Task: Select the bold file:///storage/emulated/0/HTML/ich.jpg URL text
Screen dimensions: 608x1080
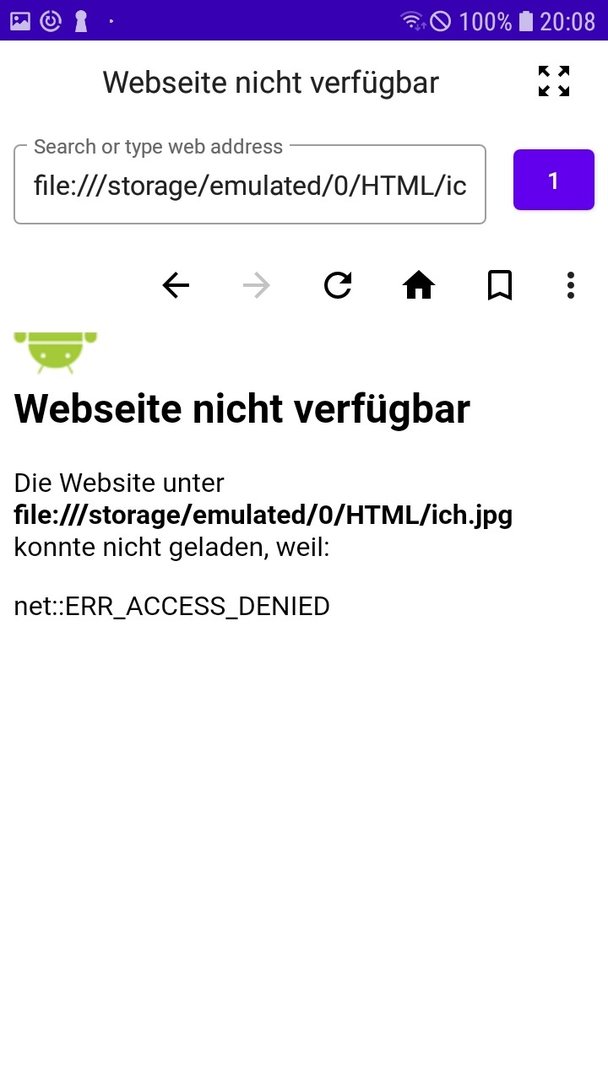Action: click(x=263, y=515)
